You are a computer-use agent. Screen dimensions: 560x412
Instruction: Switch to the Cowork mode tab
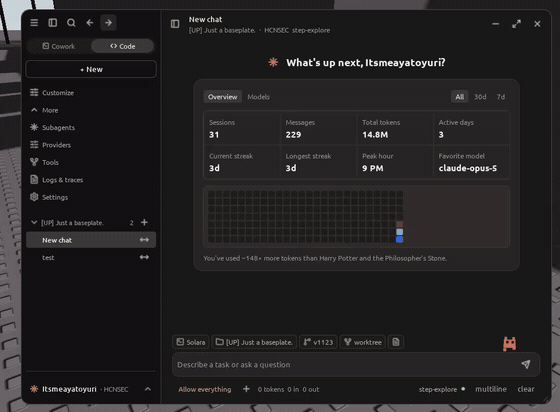coord(59,46)
